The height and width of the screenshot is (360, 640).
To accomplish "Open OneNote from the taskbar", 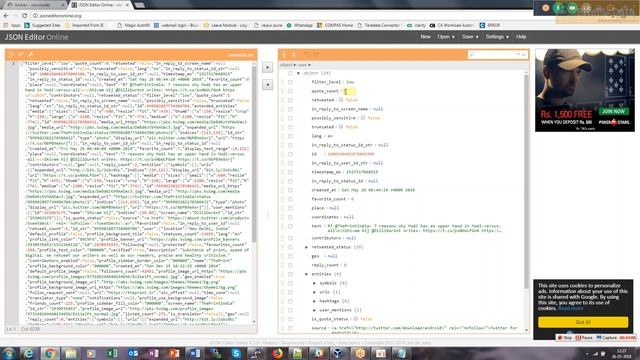I will point(153,353).
